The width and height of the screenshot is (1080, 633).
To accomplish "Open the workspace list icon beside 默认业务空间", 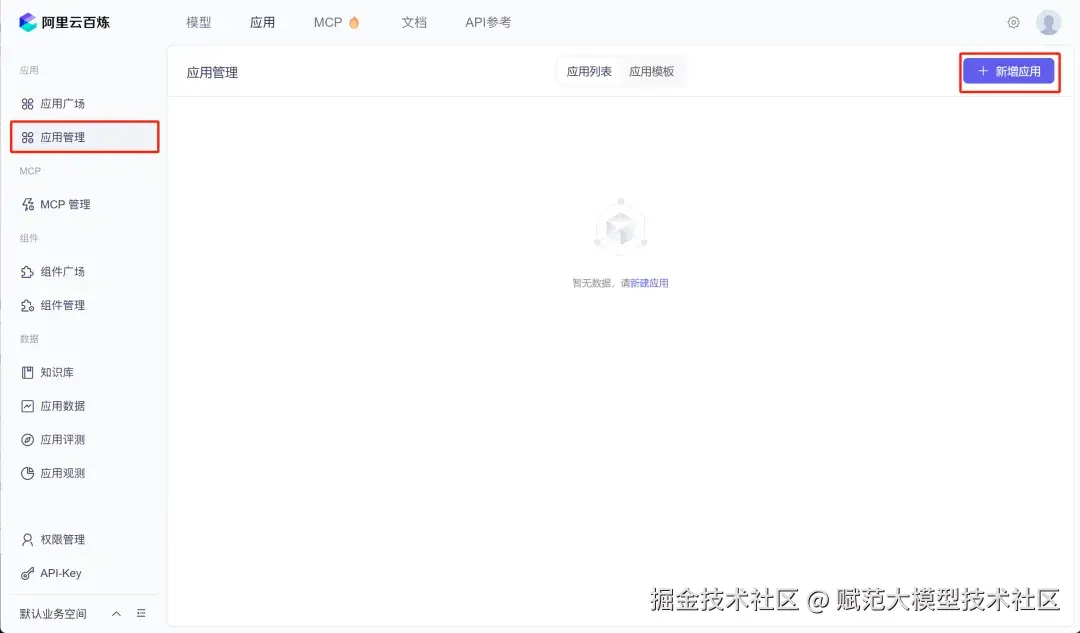I will coord(138,613).
